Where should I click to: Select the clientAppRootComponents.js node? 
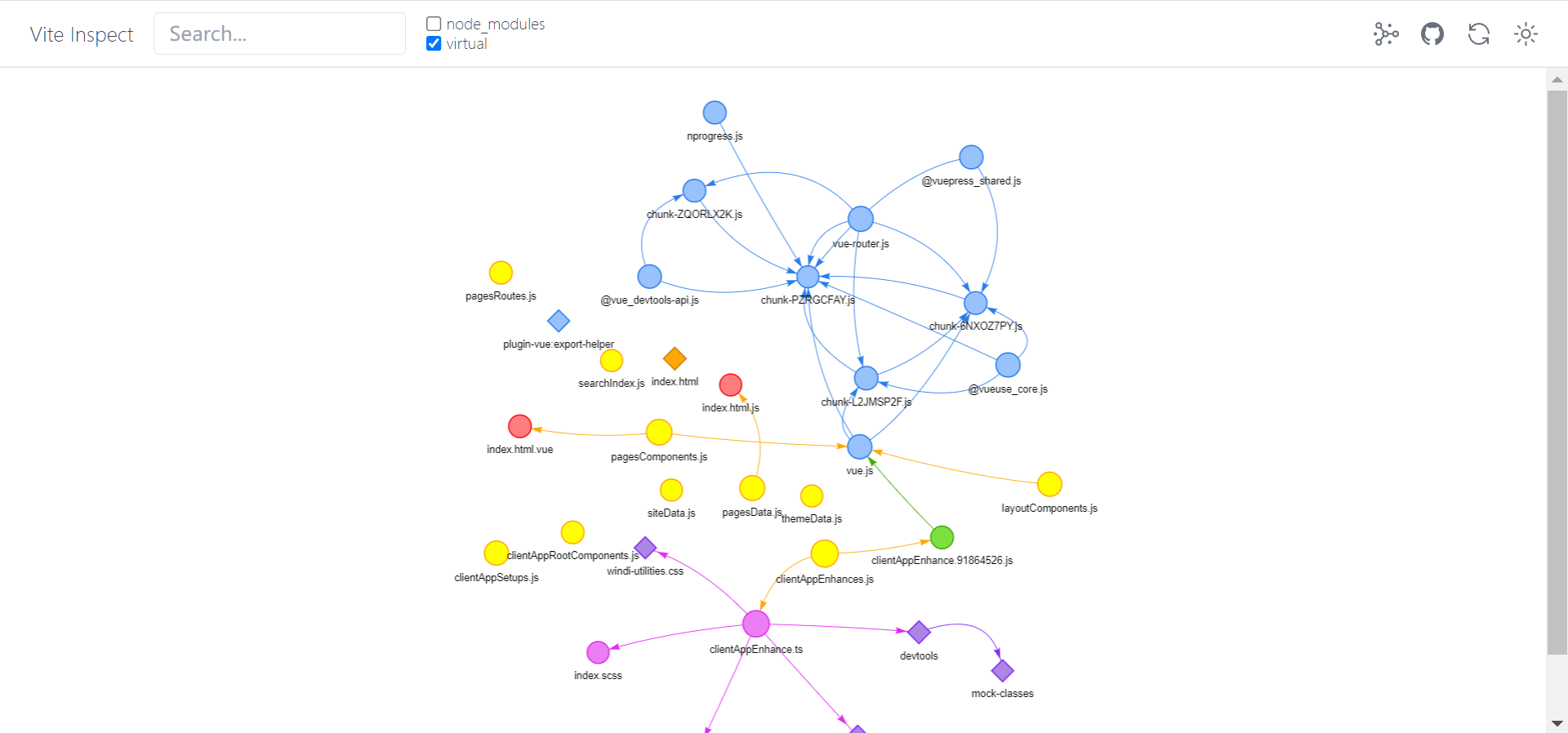pyautogui.click(x=572, y=532)
